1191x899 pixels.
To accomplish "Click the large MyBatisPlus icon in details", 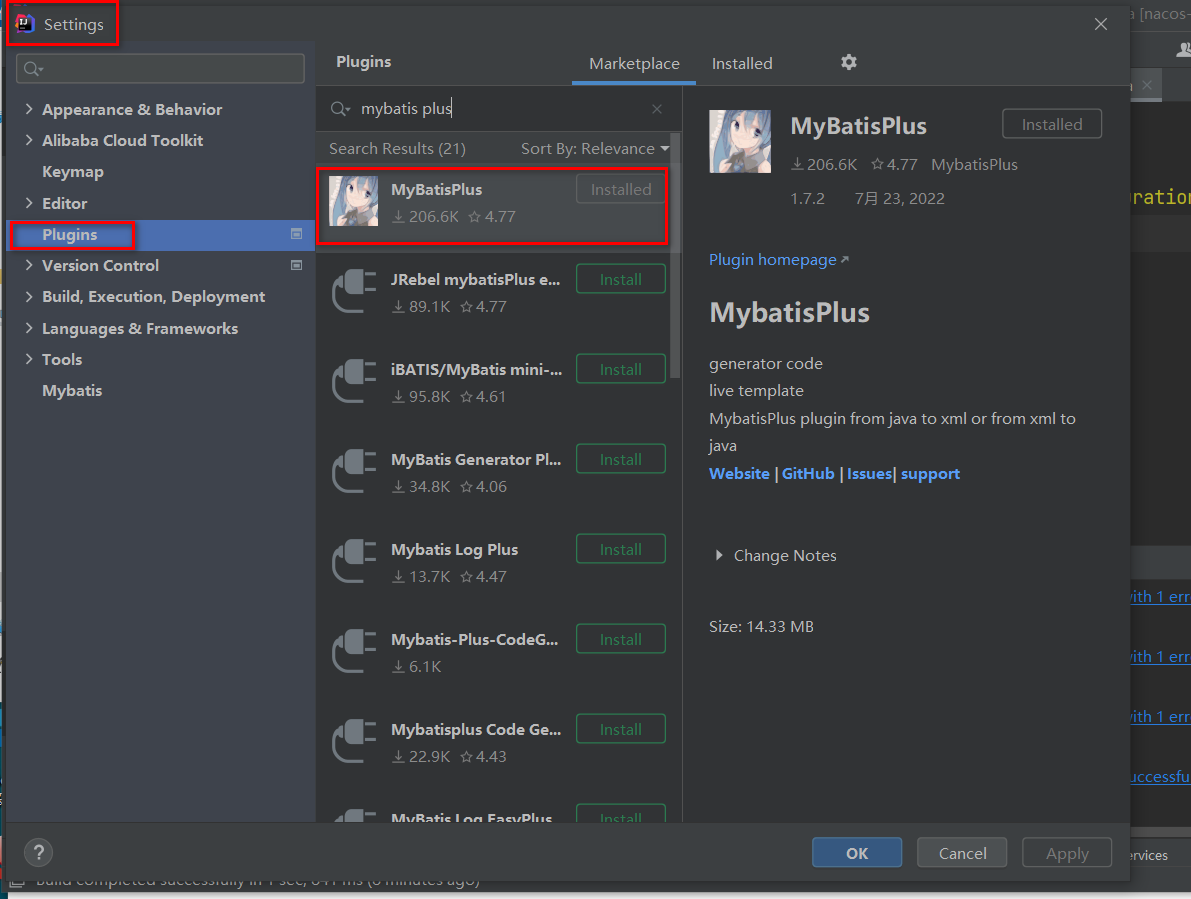I will click(740, 141).
